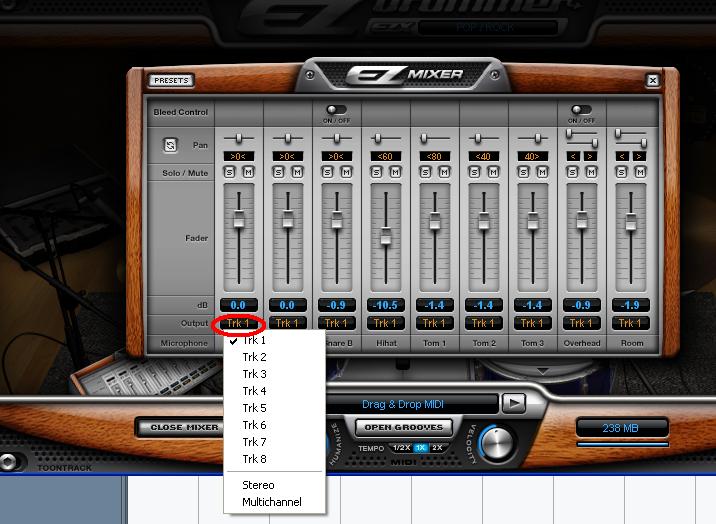The image size is (716, 524).
Task: Click the OPEN GROOVES button
Action: click(404, 427)
